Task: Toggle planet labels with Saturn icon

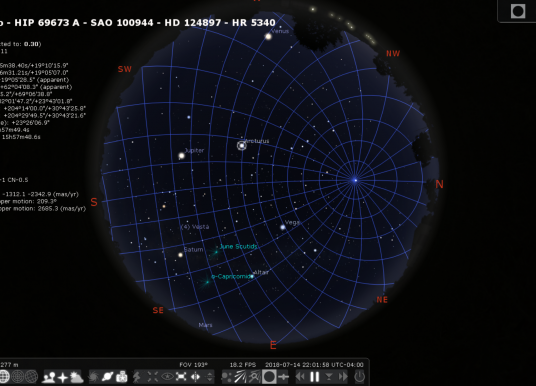Action: [107, 377]
